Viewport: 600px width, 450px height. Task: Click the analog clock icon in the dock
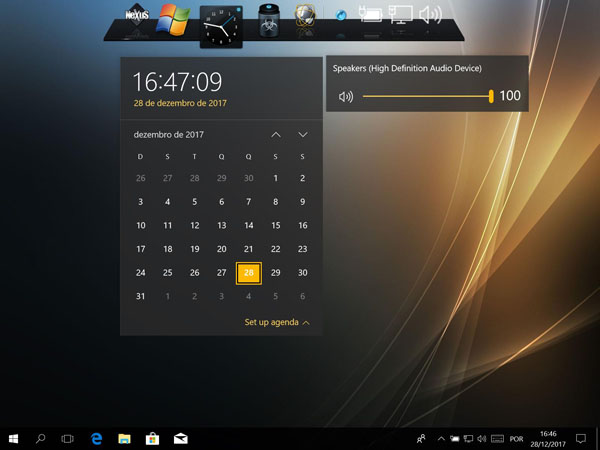pyautogui.click(x=221, y=26)
